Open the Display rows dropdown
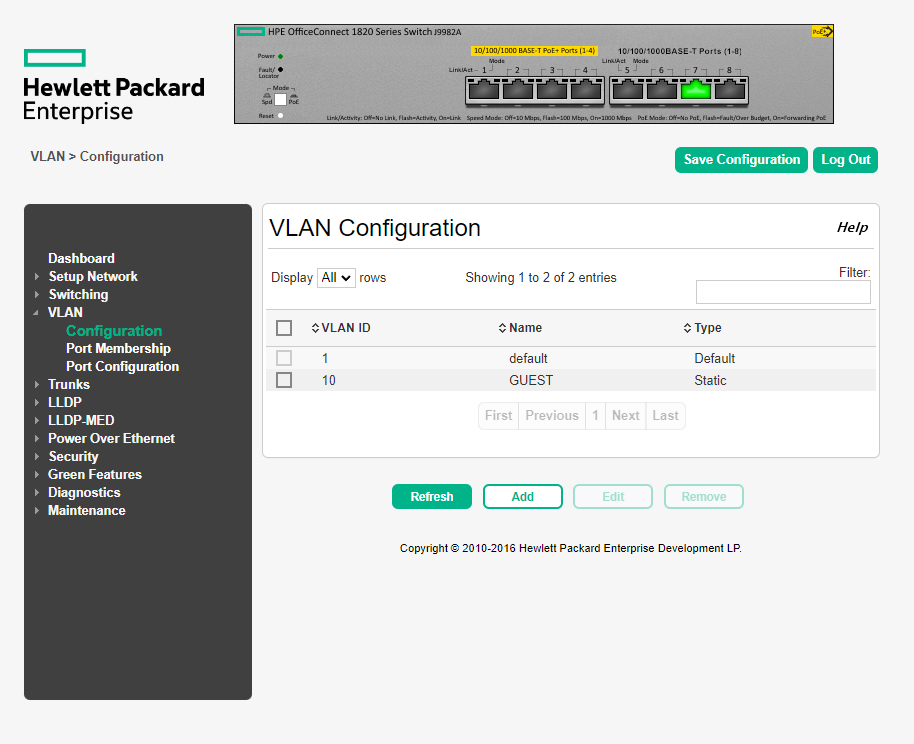Image resolution: width=914 pixels, height=744 pixels. [x=336, y=278]
